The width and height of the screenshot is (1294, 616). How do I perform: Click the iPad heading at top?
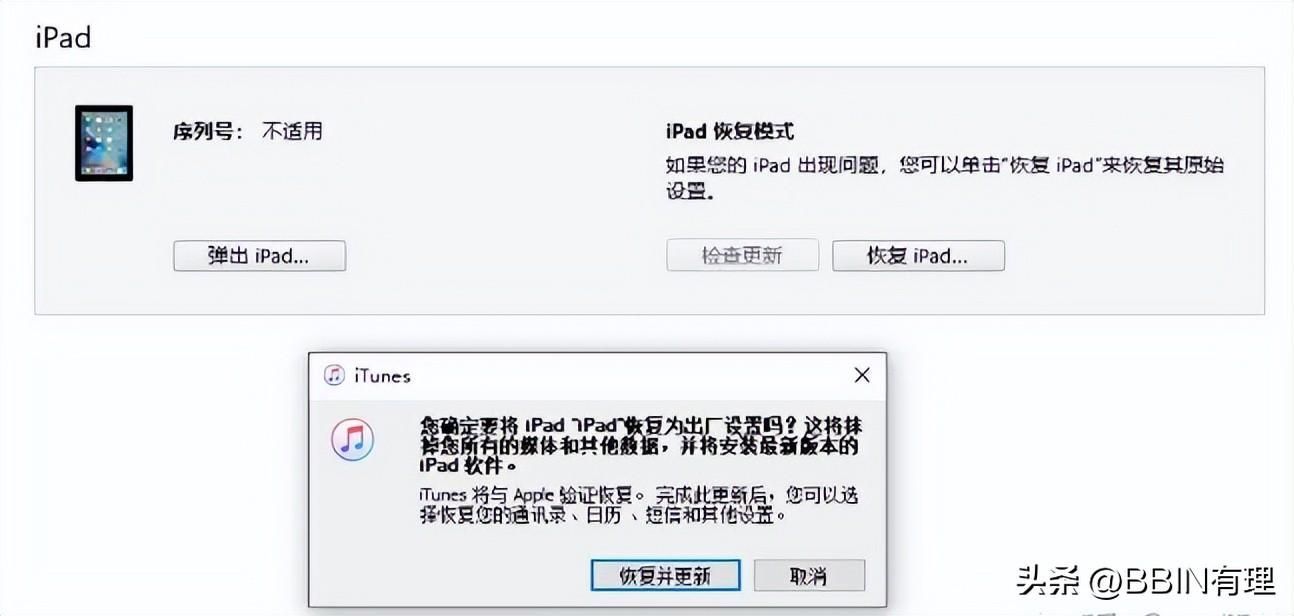pyautogui.click(x=63, y=37)
